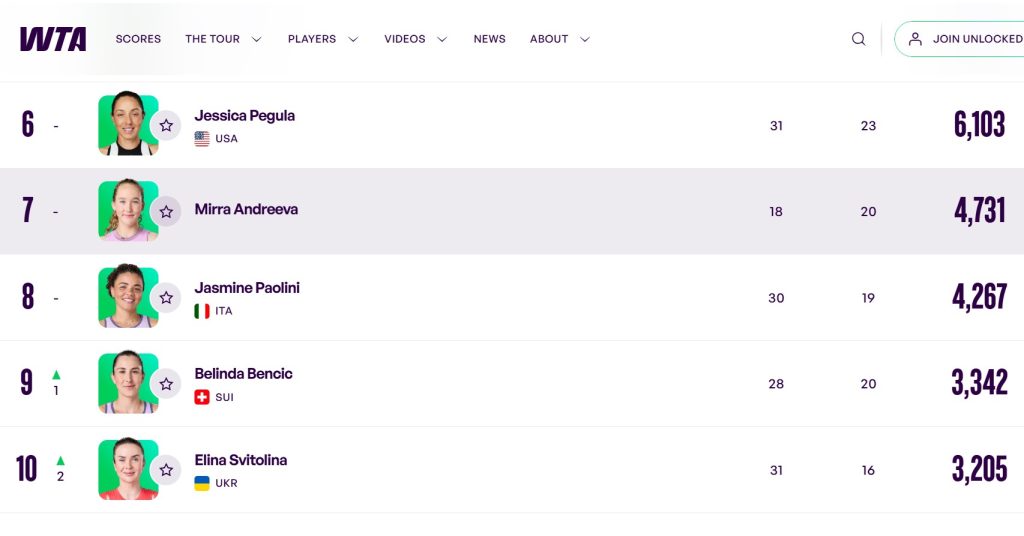
Task: Click the Italy flag under Jasmine Paolini
Action: pyautogui.click(x=202, y=311)
